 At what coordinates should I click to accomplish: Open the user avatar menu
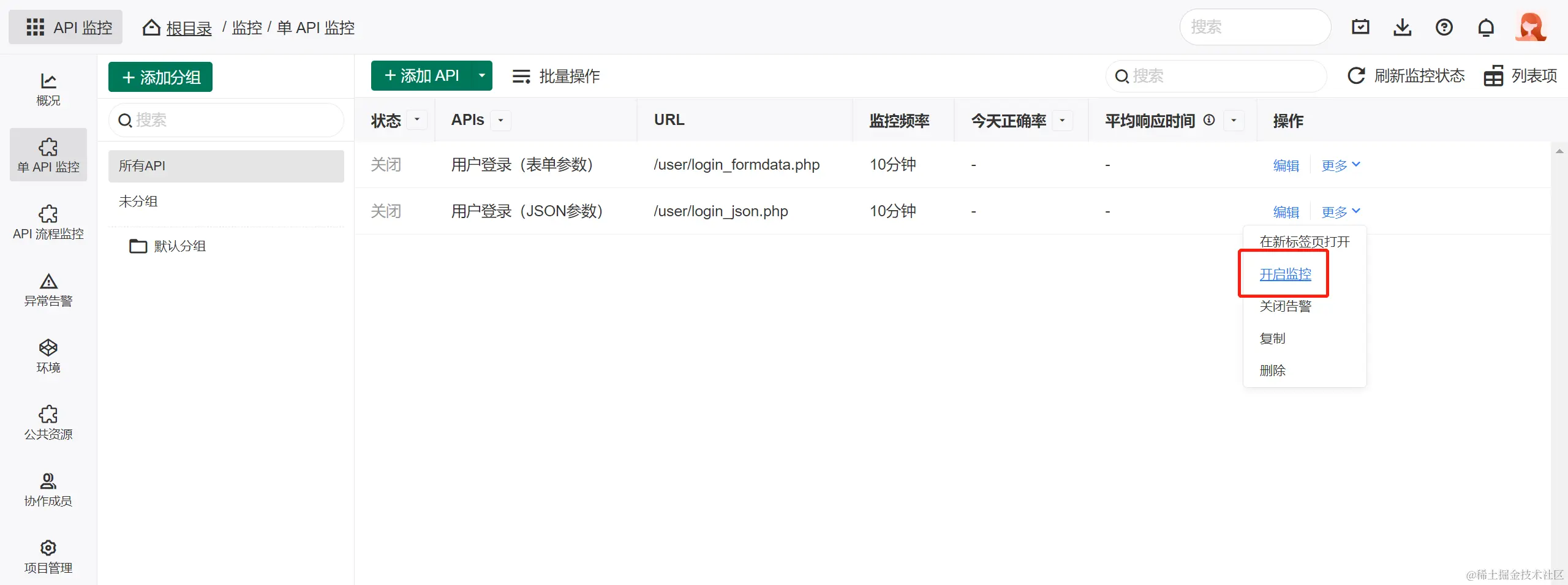tap(1530, 27)
